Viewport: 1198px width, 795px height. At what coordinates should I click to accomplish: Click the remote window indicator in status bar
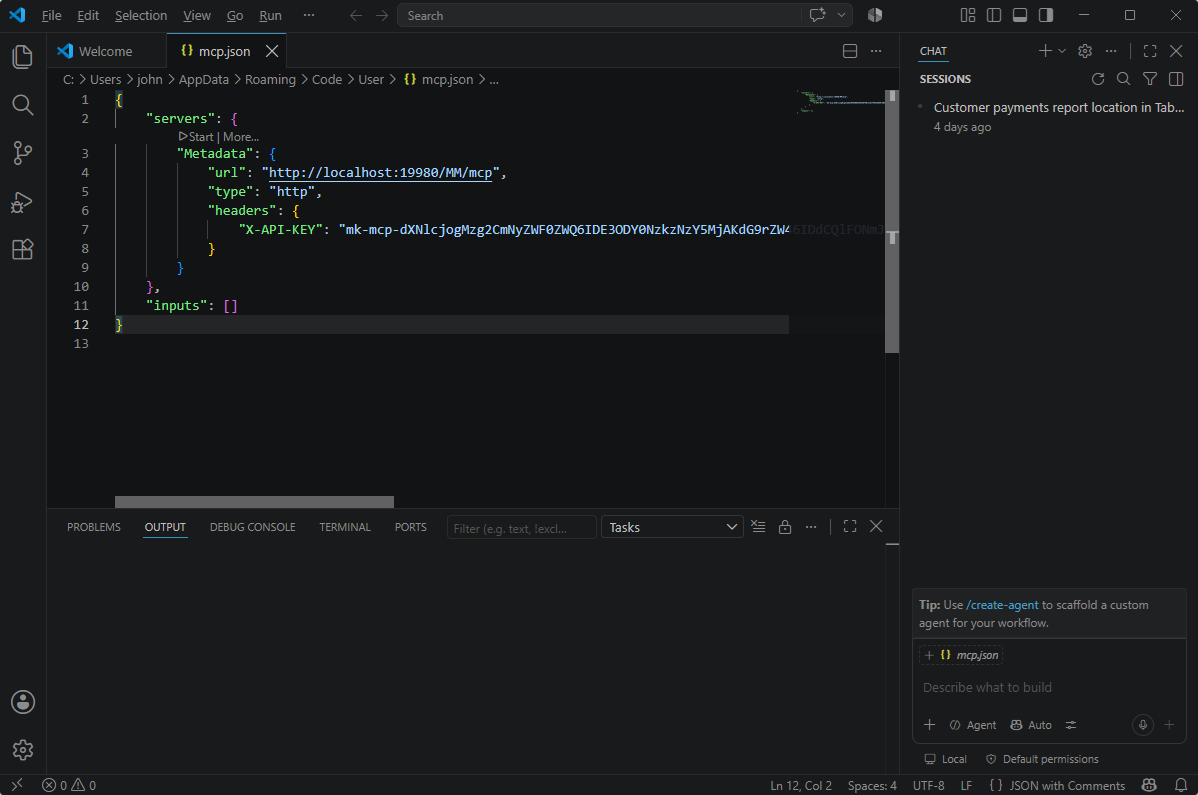[17, 785]
